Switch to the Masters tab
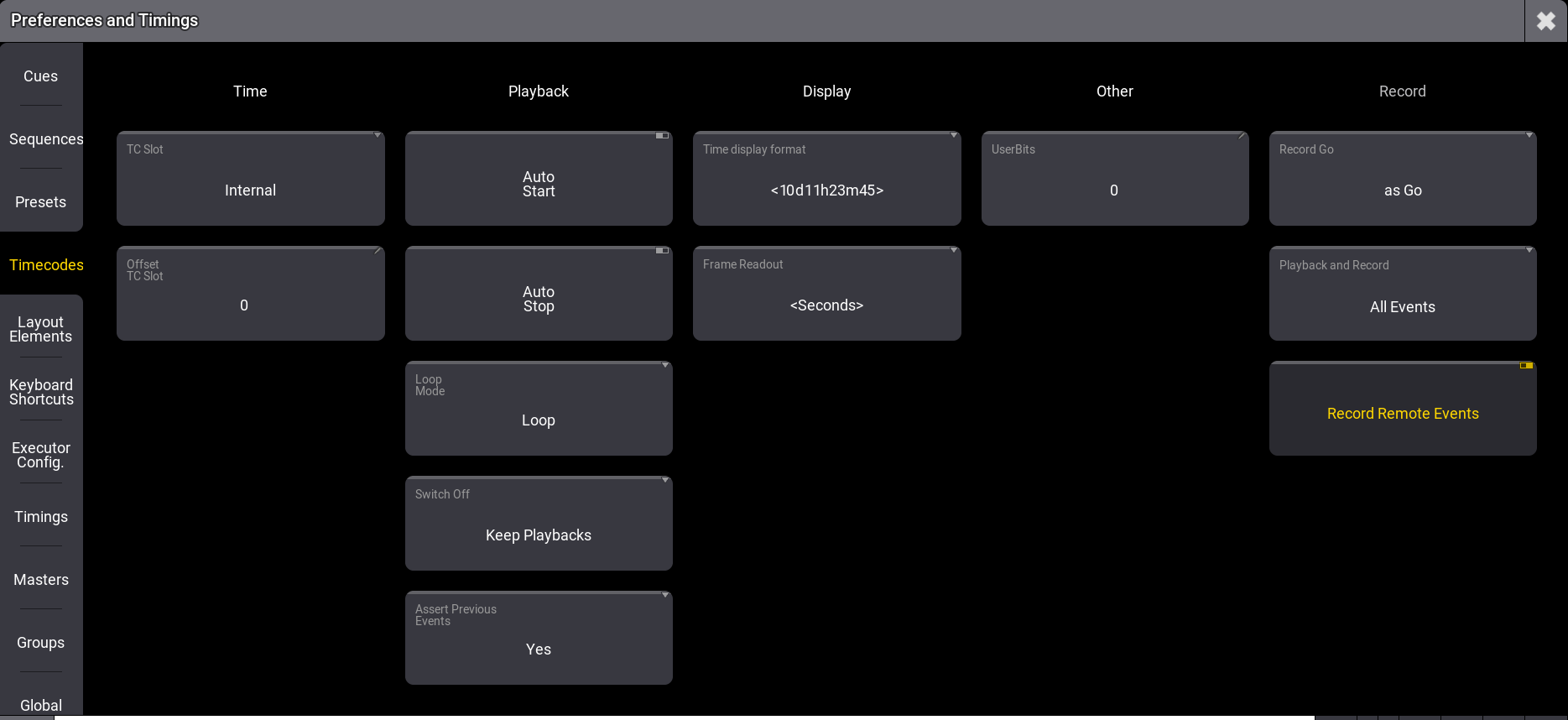 coord(41,580)
